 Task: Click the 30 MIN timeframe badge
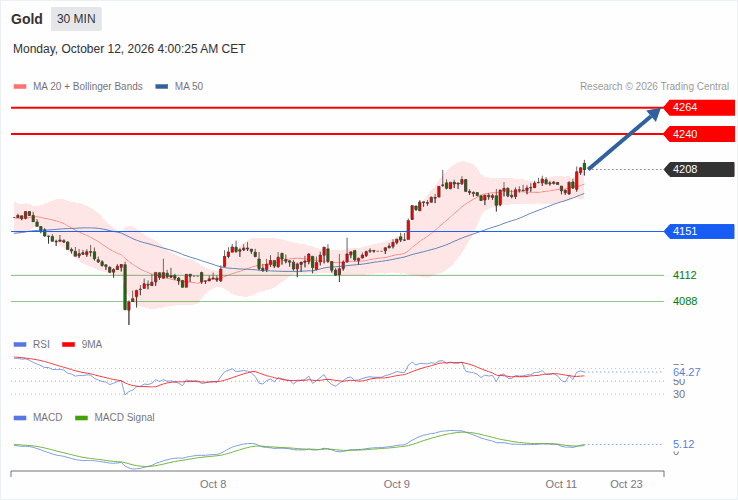point(76,19)
